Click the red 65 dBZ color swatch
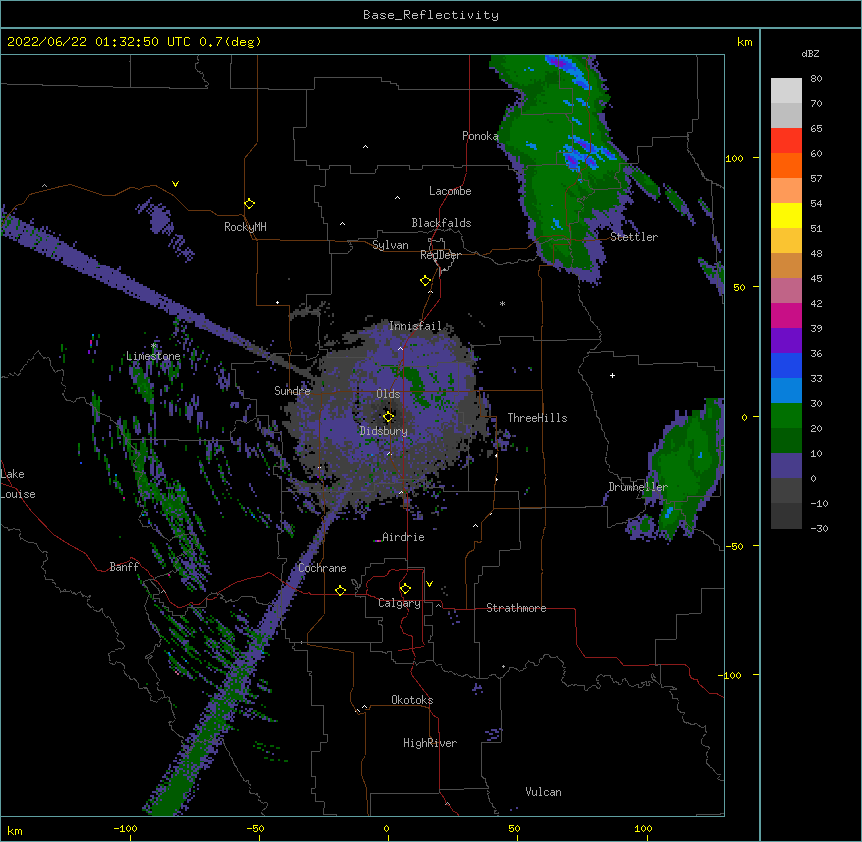Viewport: 862px width, 842px height. pos(786,141)
